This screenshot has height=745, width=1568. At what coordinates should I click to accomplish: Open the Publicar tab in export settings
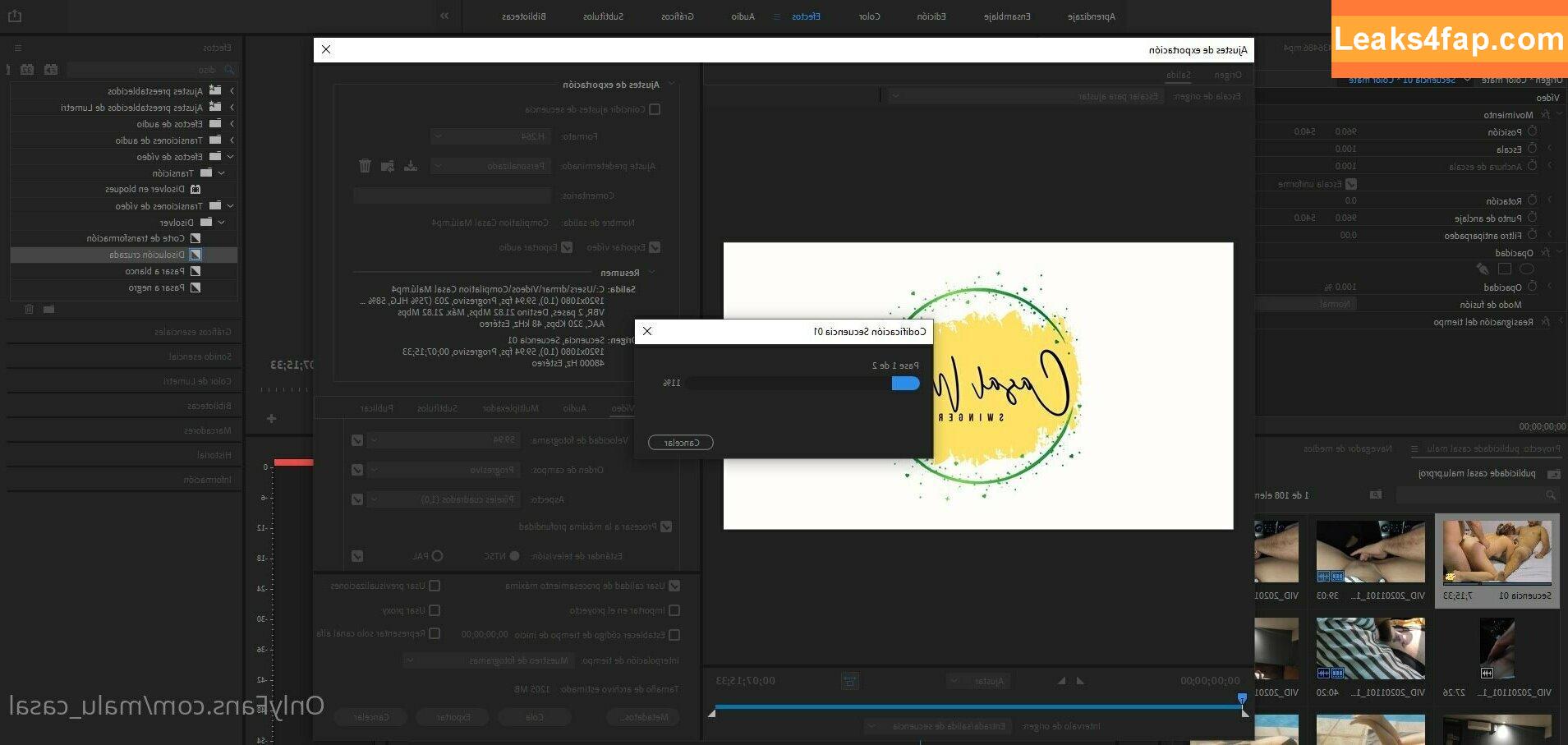click(376, 408)
